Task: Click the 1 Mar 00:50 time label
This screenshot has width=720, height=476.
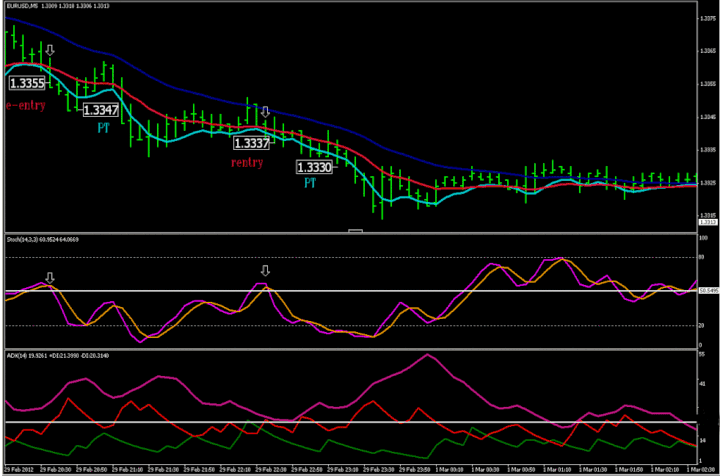Action: 521,470
